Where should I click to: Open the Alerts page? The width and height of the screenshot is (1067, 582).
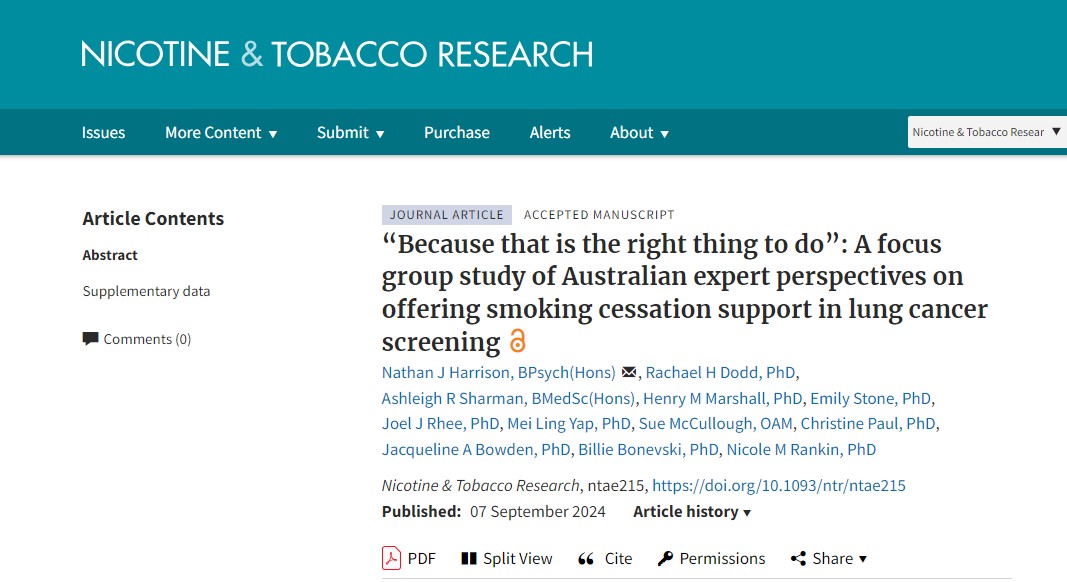click(550, 133)
